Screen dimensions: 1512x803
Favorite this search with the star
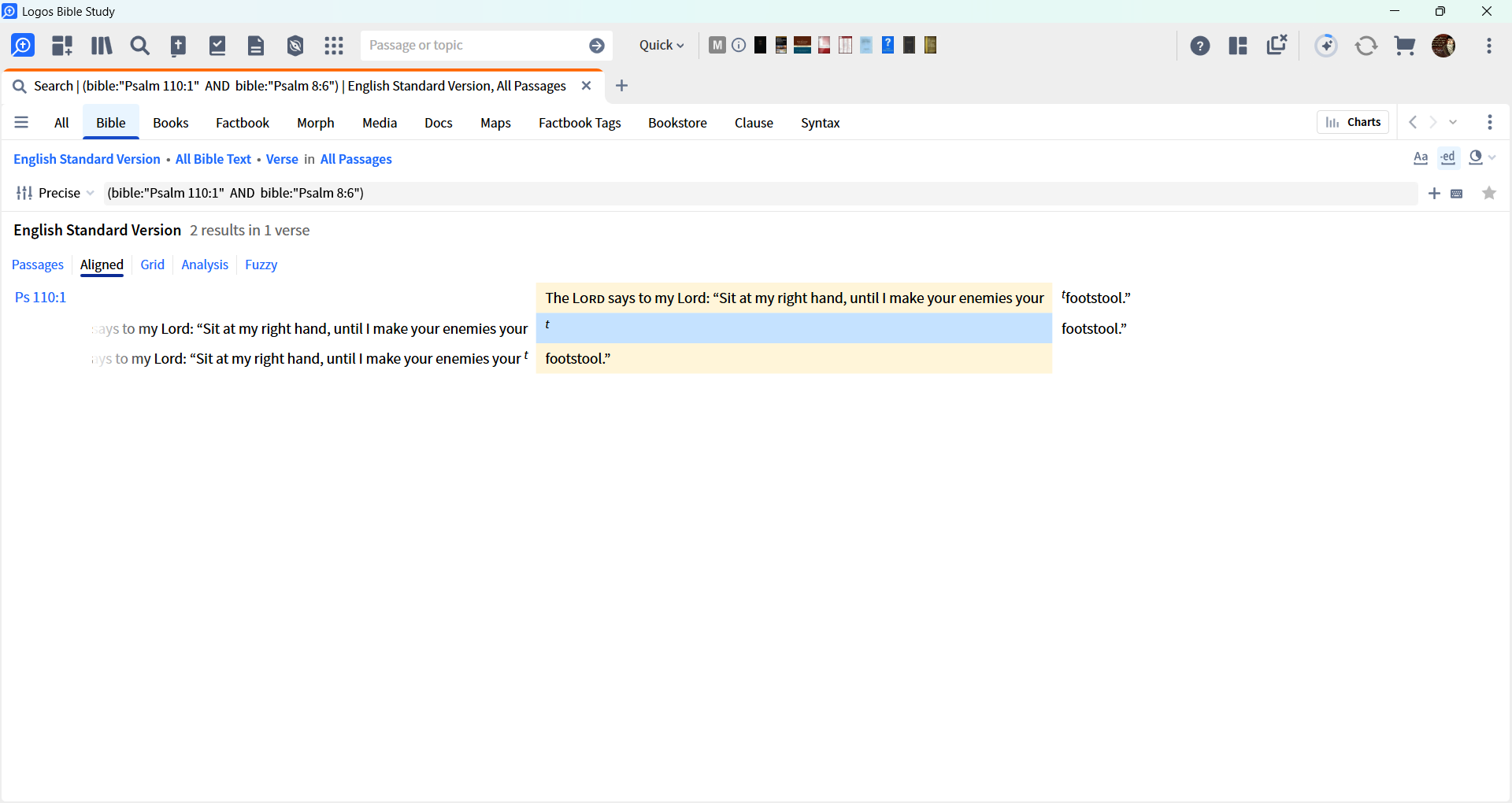pos(1489,193)
